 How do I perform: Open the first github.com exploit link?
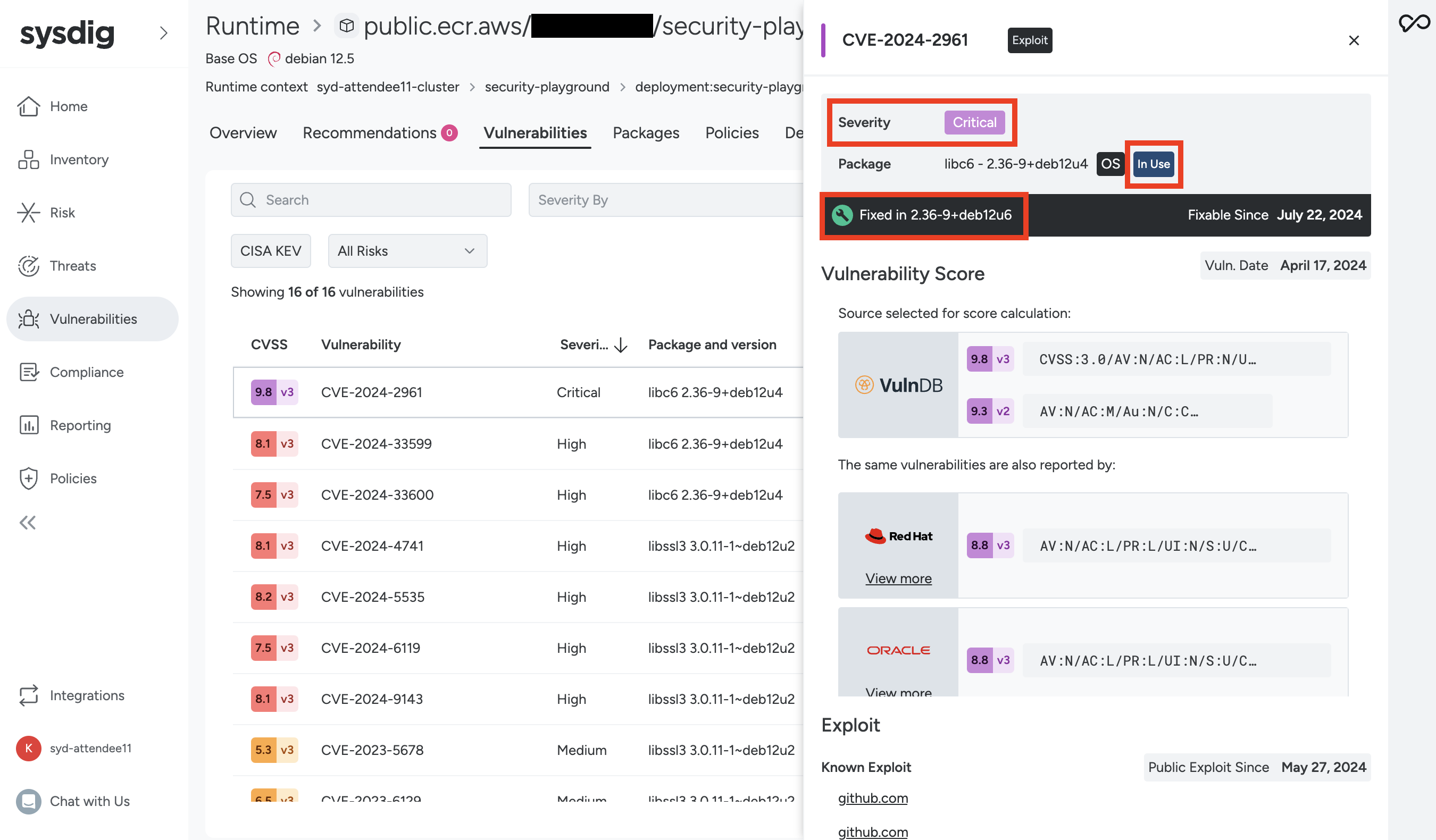(x=872, y=798)
